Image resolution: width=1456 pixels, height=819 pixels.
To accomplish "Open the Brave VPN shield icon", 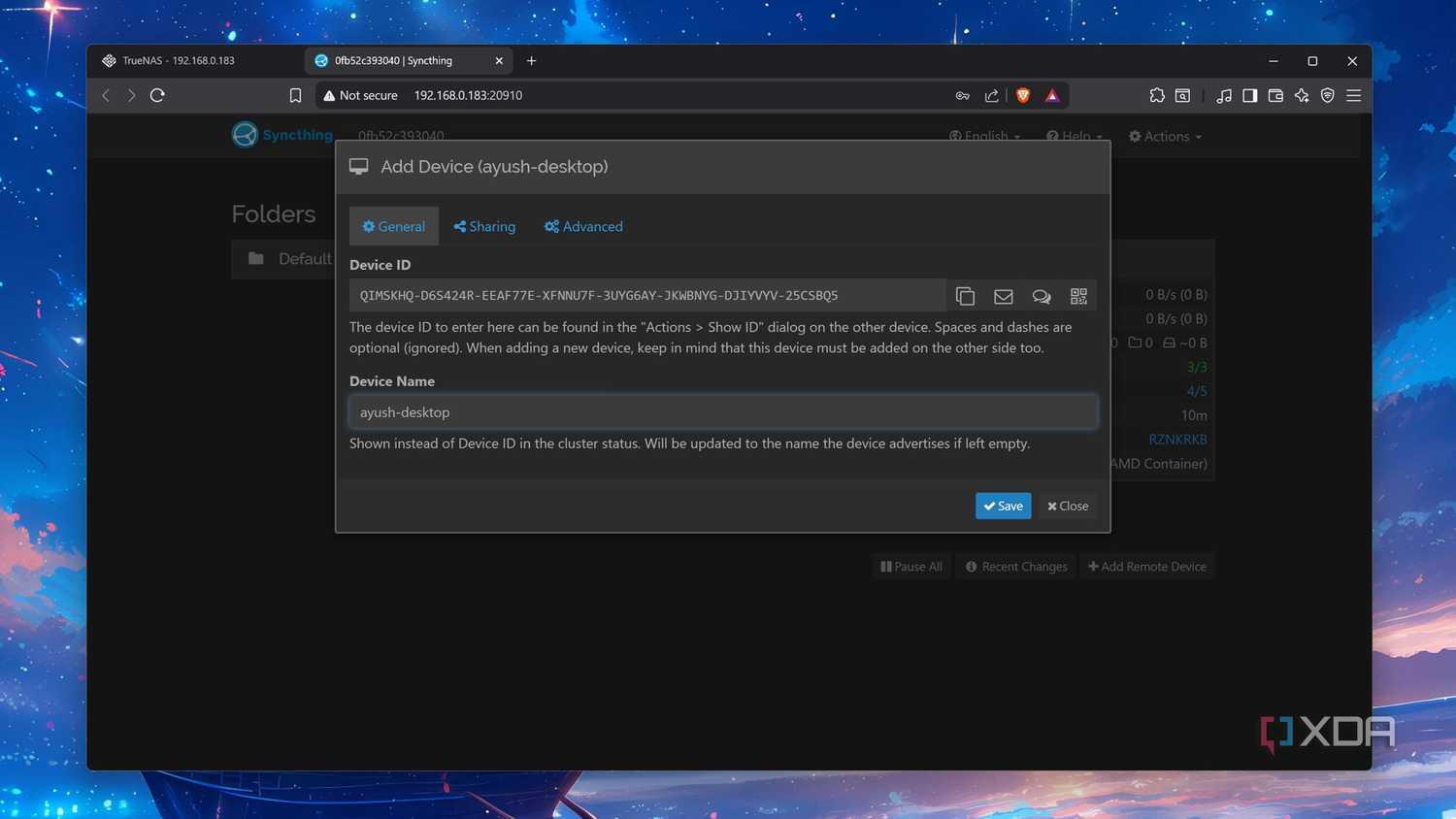I will pos(1327,95).
